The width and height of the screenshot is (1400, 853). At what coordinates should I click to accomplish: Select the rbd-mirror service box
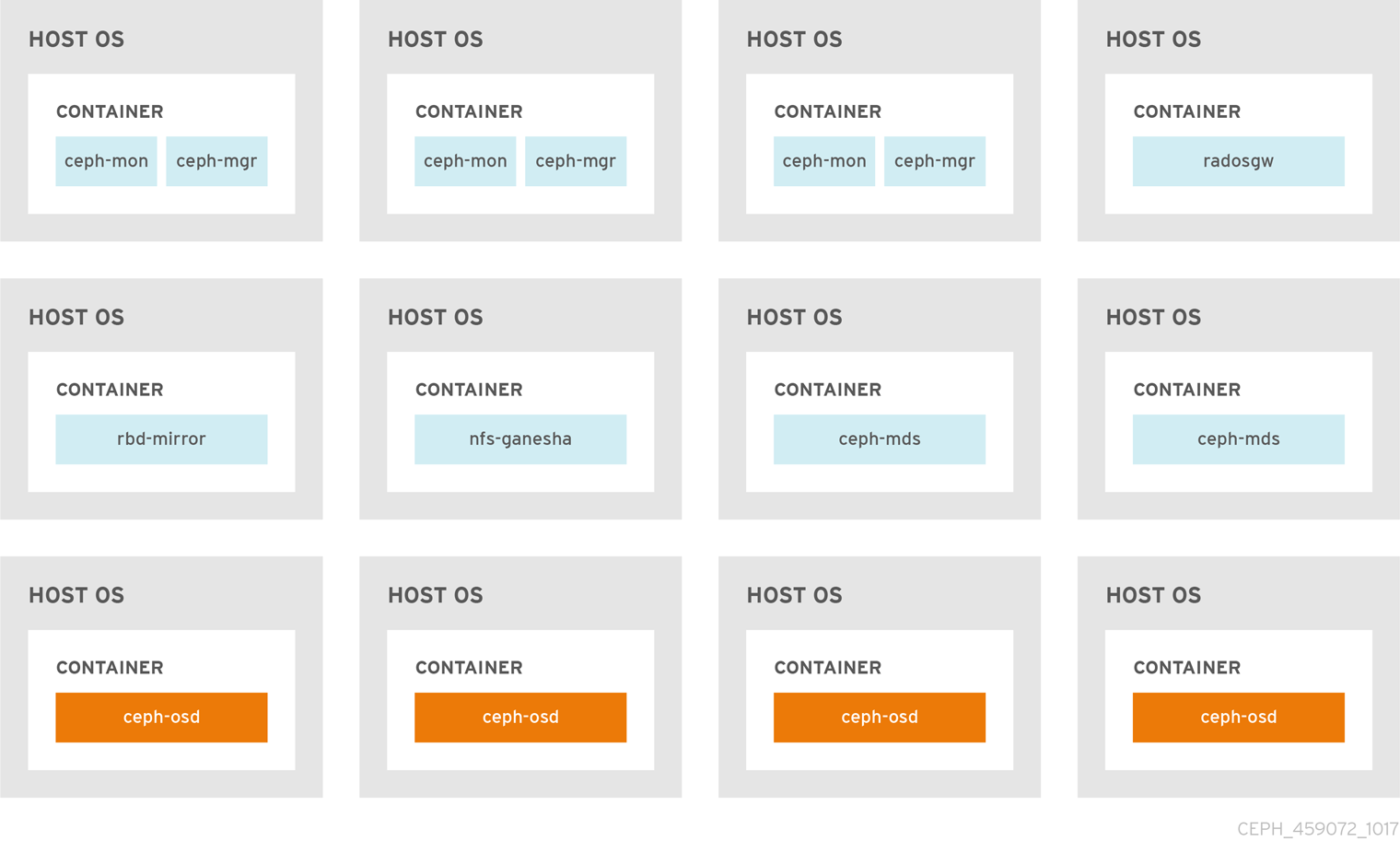(161, 439)
